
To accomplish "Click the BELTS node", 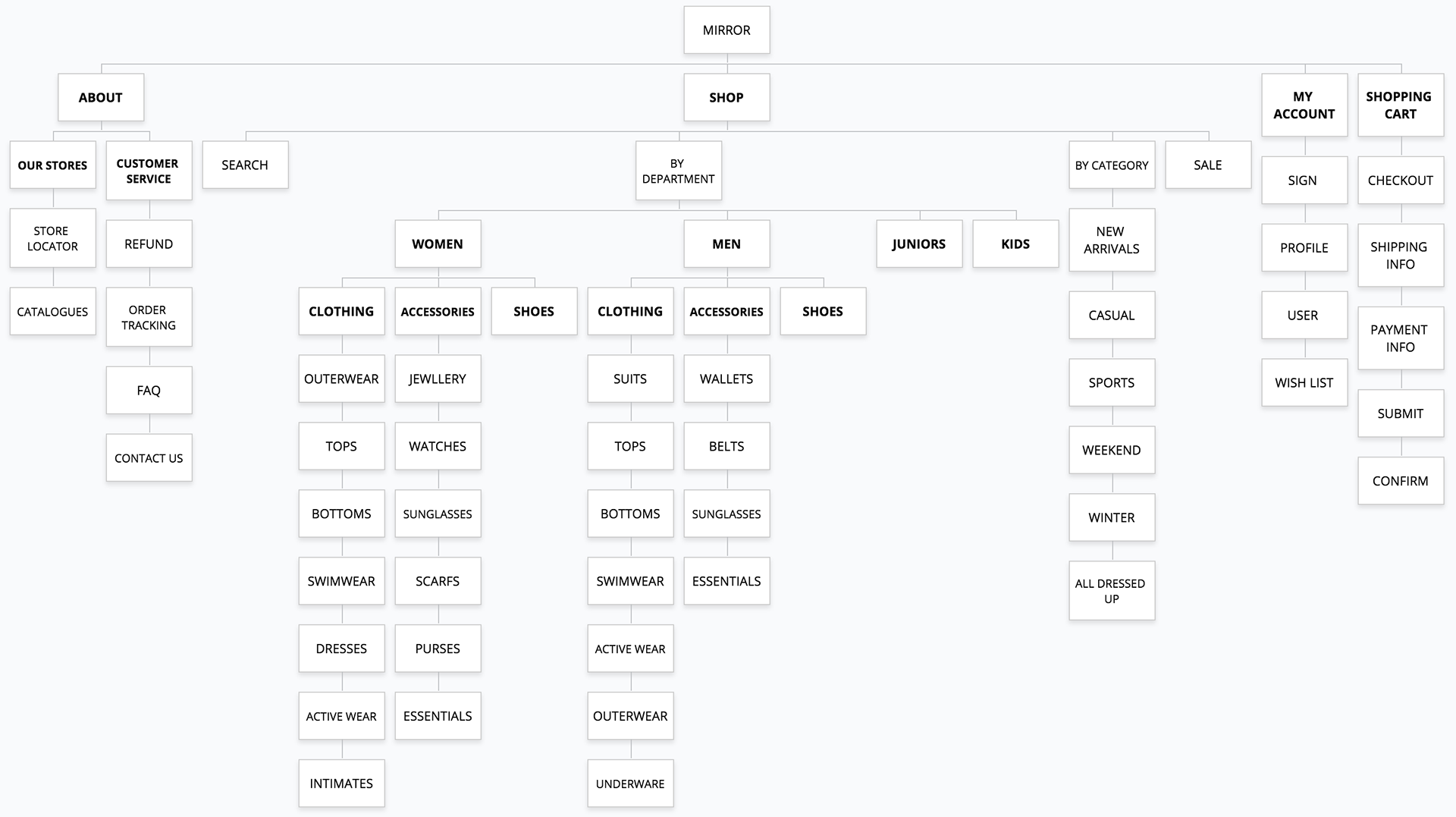I will point(726,446).
